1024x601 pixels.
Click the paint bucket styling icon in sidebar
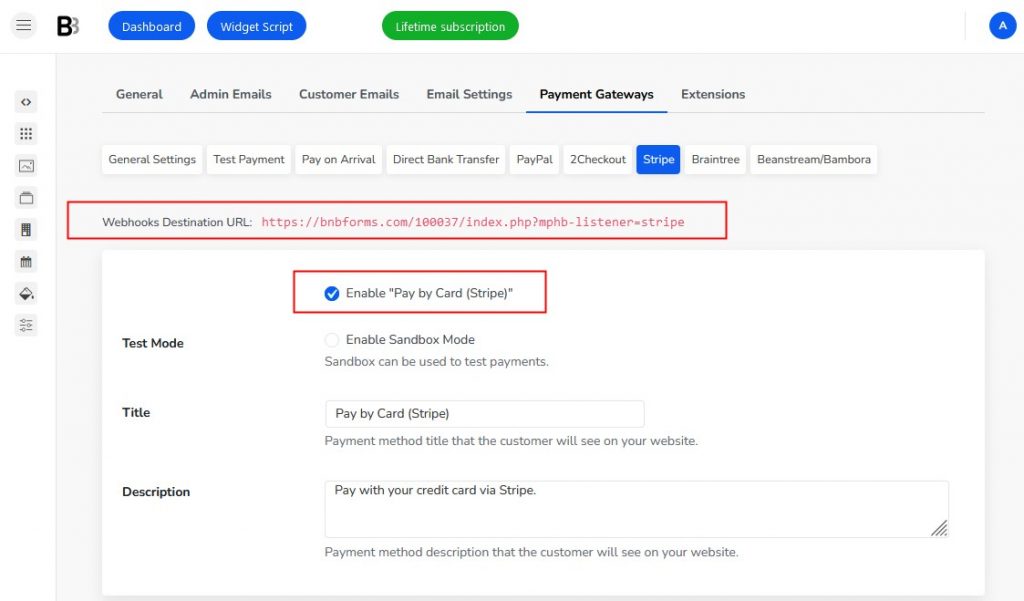(25, 293)
